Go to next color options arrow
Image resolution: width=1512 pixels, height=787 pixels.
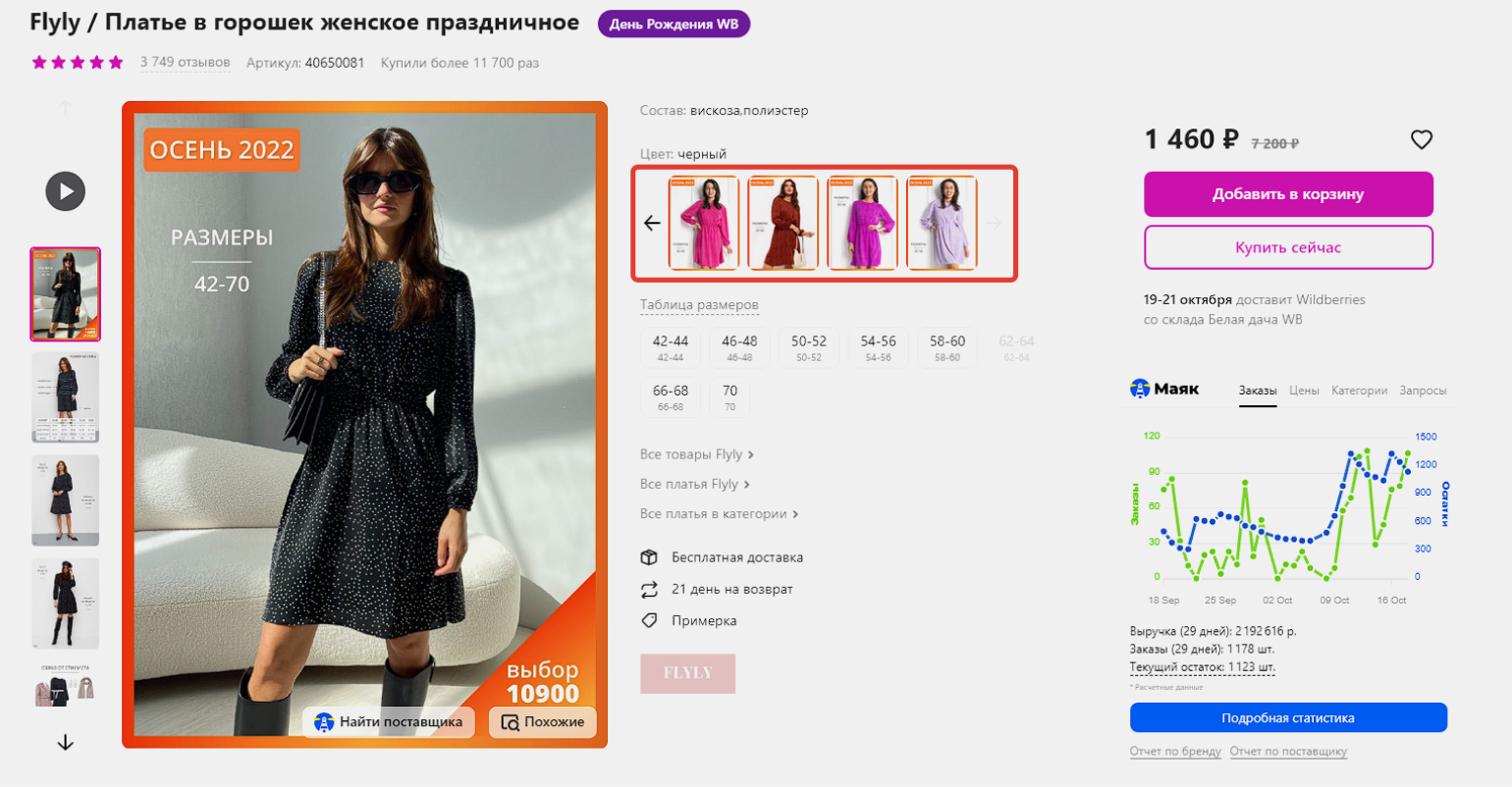[x=994, y=223]
